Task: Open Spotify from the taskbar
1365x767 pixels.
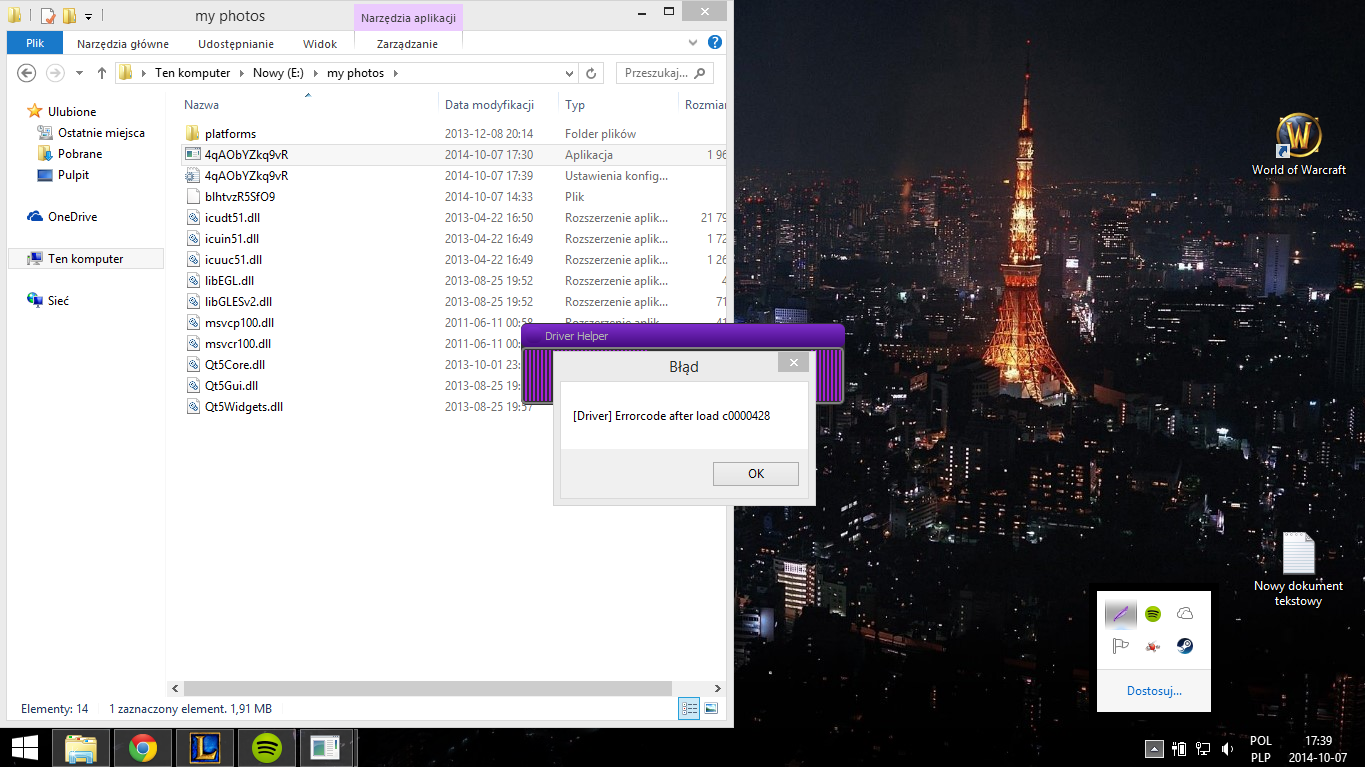Action: coord(265,748)
